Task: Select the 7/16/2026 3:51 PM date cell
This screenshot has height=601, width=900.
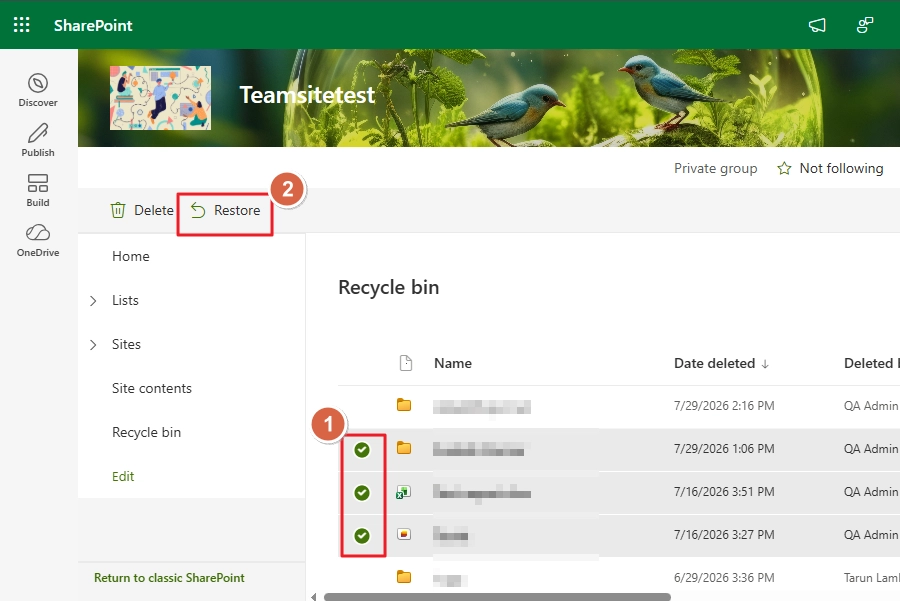Action: [x=724, y=491]
